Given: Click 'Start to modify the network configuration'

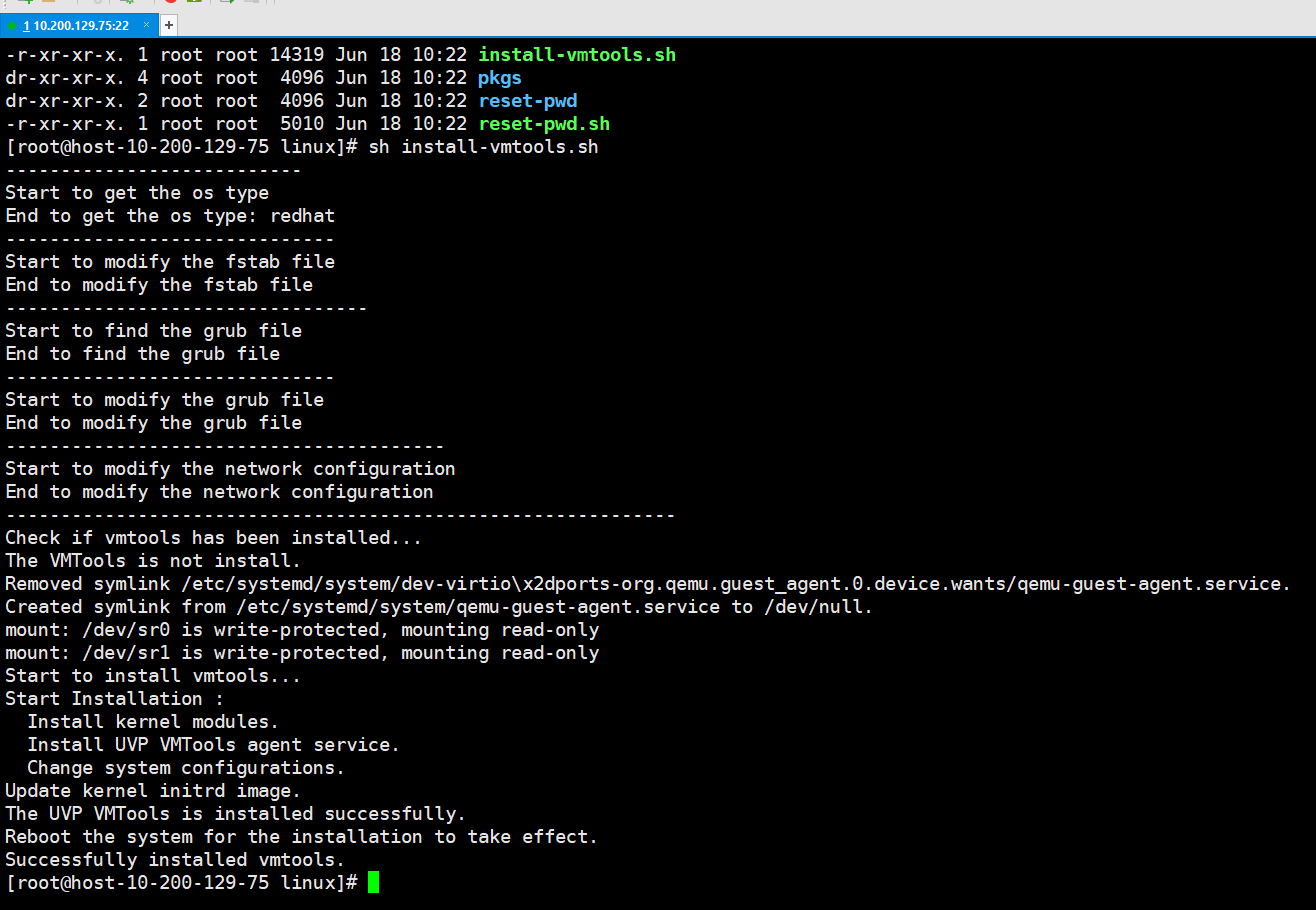Looking at the screenshot, I should coord(230,469).
